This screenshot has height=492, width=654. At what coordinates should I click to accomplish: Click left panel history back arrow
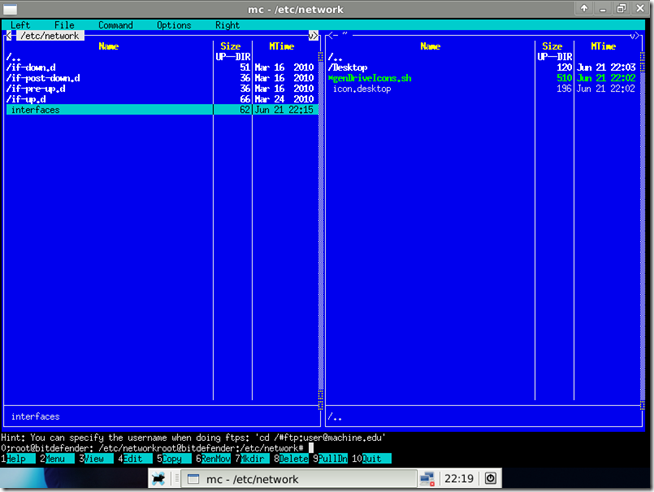(9, 36)
